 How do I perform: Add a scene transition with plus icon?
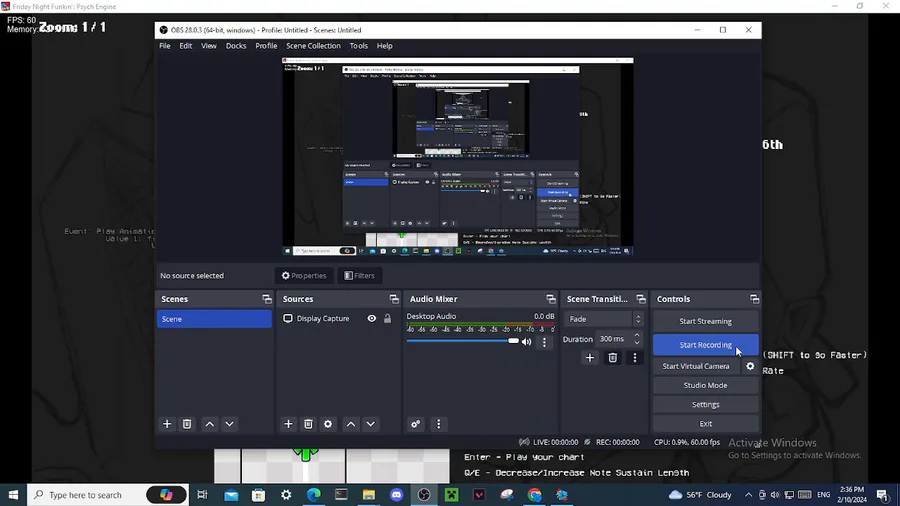point(589,358)
